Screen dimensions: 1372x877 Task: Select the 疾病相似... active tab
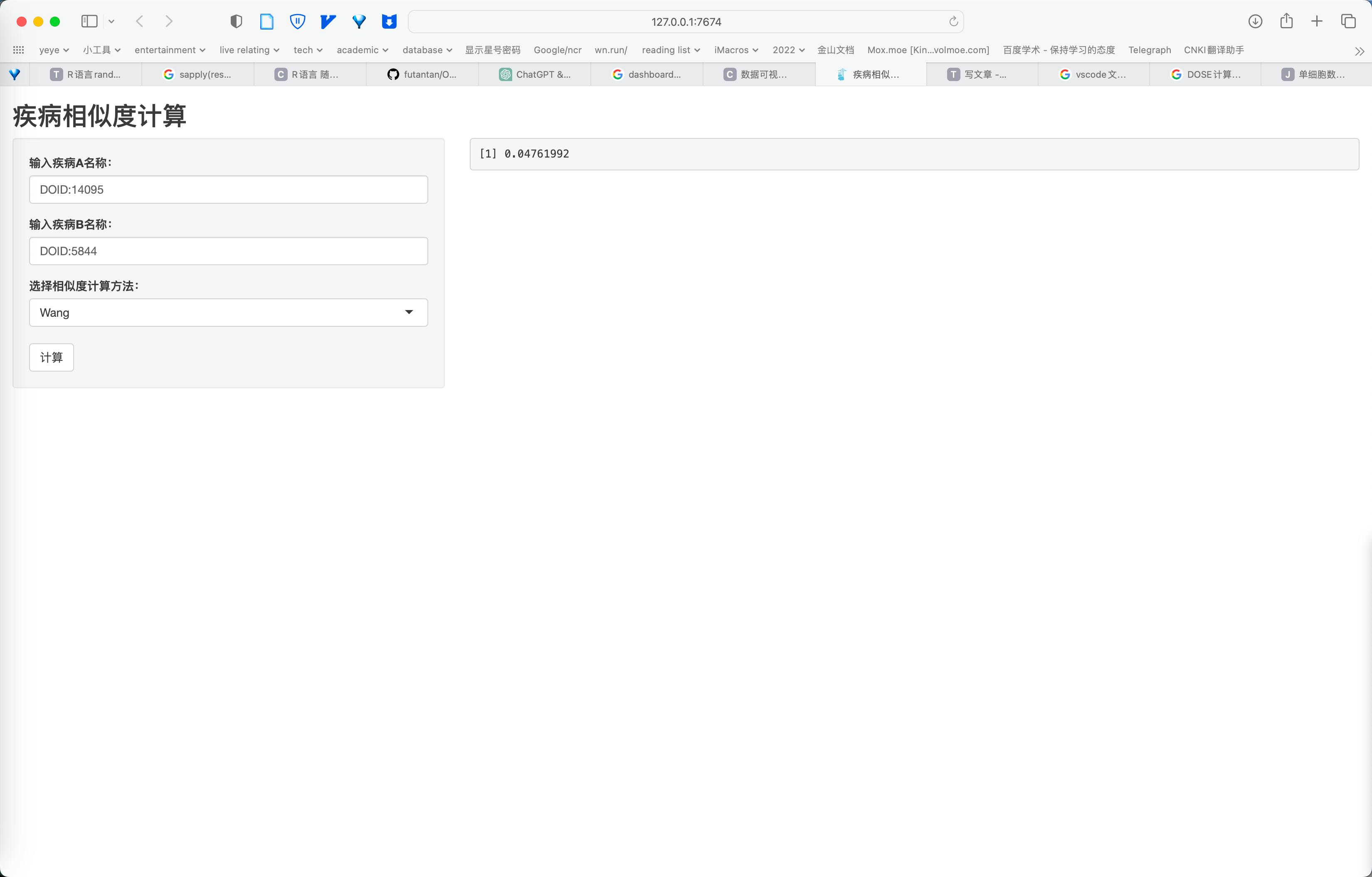tap(871, 74)
